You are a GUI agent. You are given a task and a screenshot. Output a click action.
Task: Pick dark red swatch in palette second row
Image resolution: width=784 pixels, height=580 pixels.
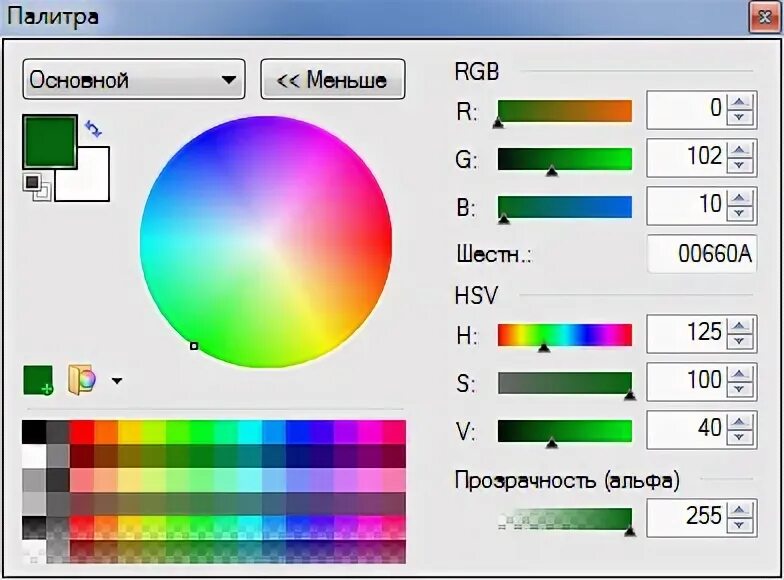[82, 456]
